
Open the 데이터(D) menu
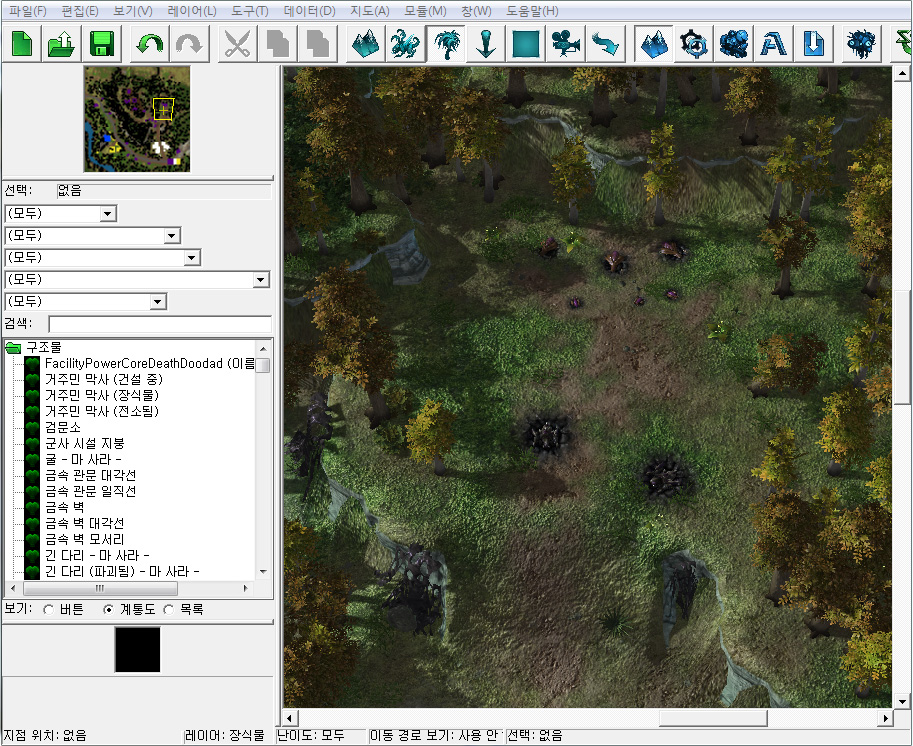coord(310,11)
